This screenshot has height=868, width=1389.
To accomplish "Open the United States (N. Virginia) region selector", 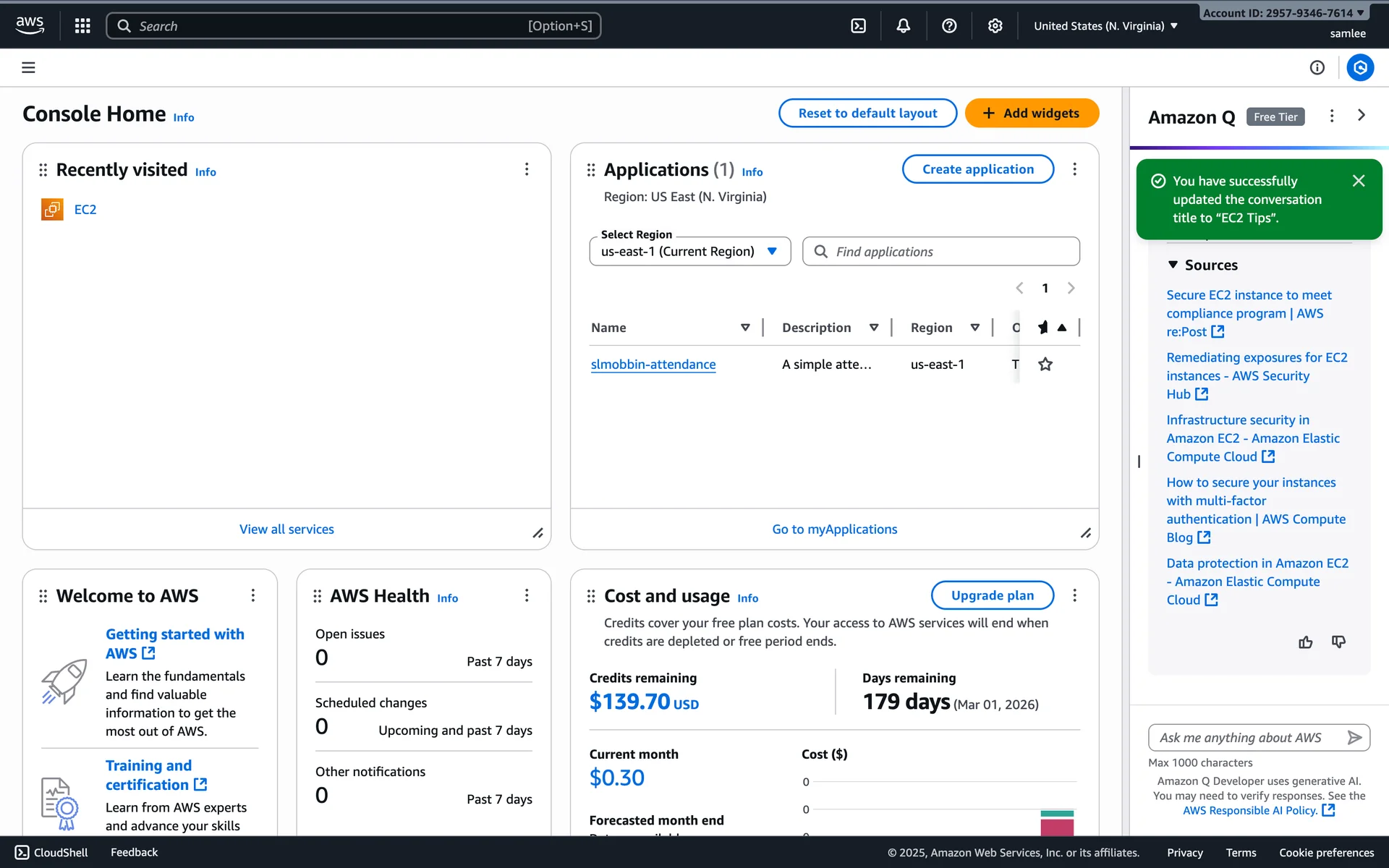I will coord(1105,26).
